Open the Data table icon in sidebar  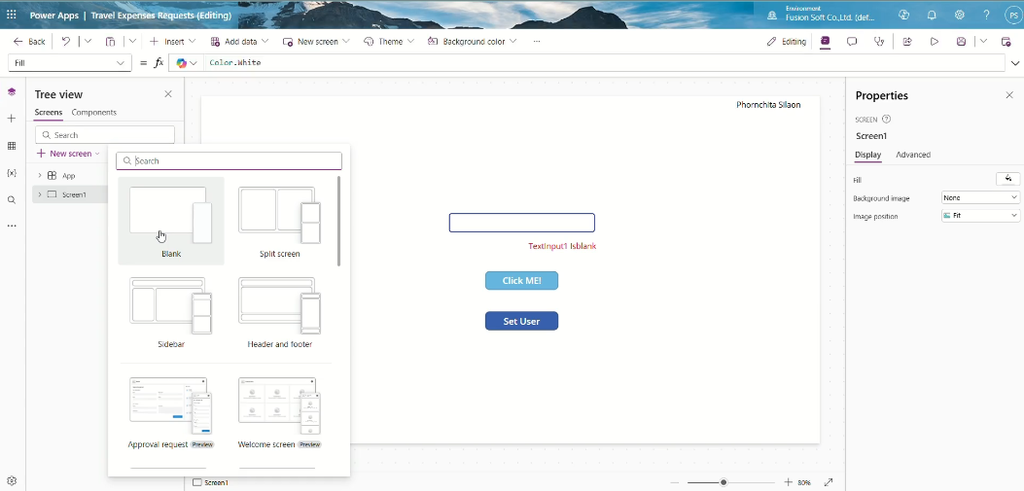[11, 146]
